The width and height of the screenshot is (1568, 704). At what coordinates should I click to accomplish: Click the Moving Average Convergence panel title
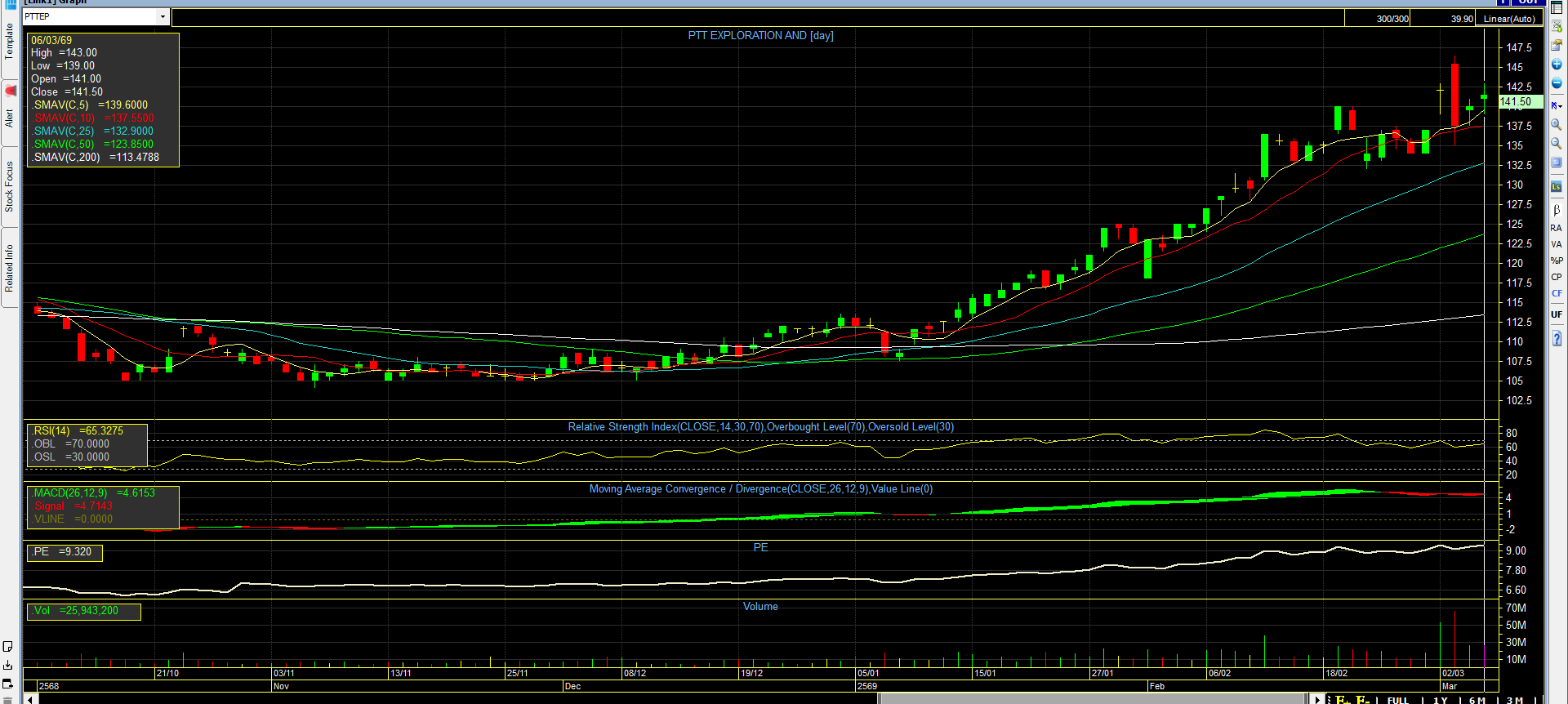(760, 488)
